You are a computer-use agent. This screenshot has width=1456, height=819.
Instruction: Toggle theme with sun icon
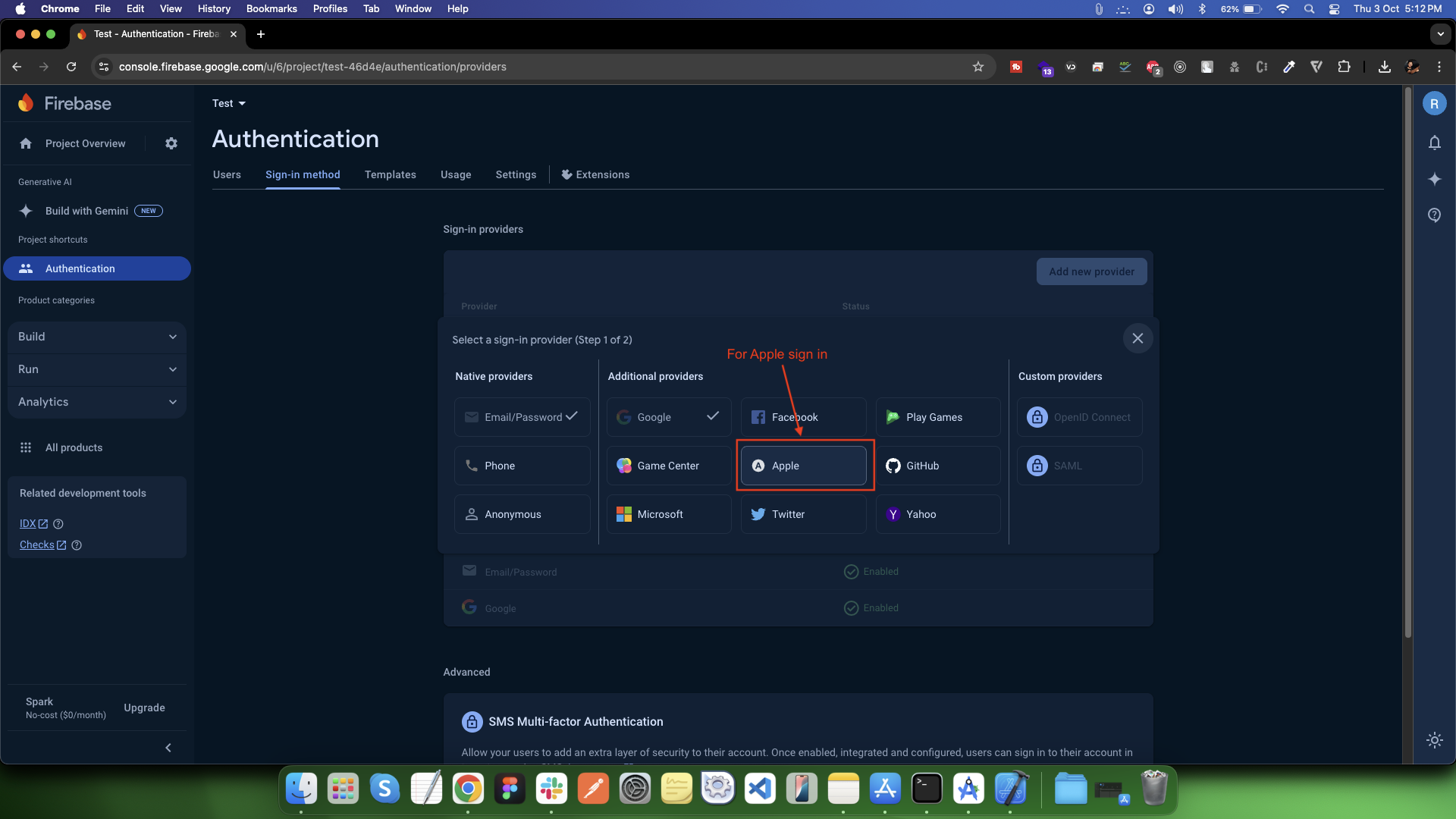1434,740
